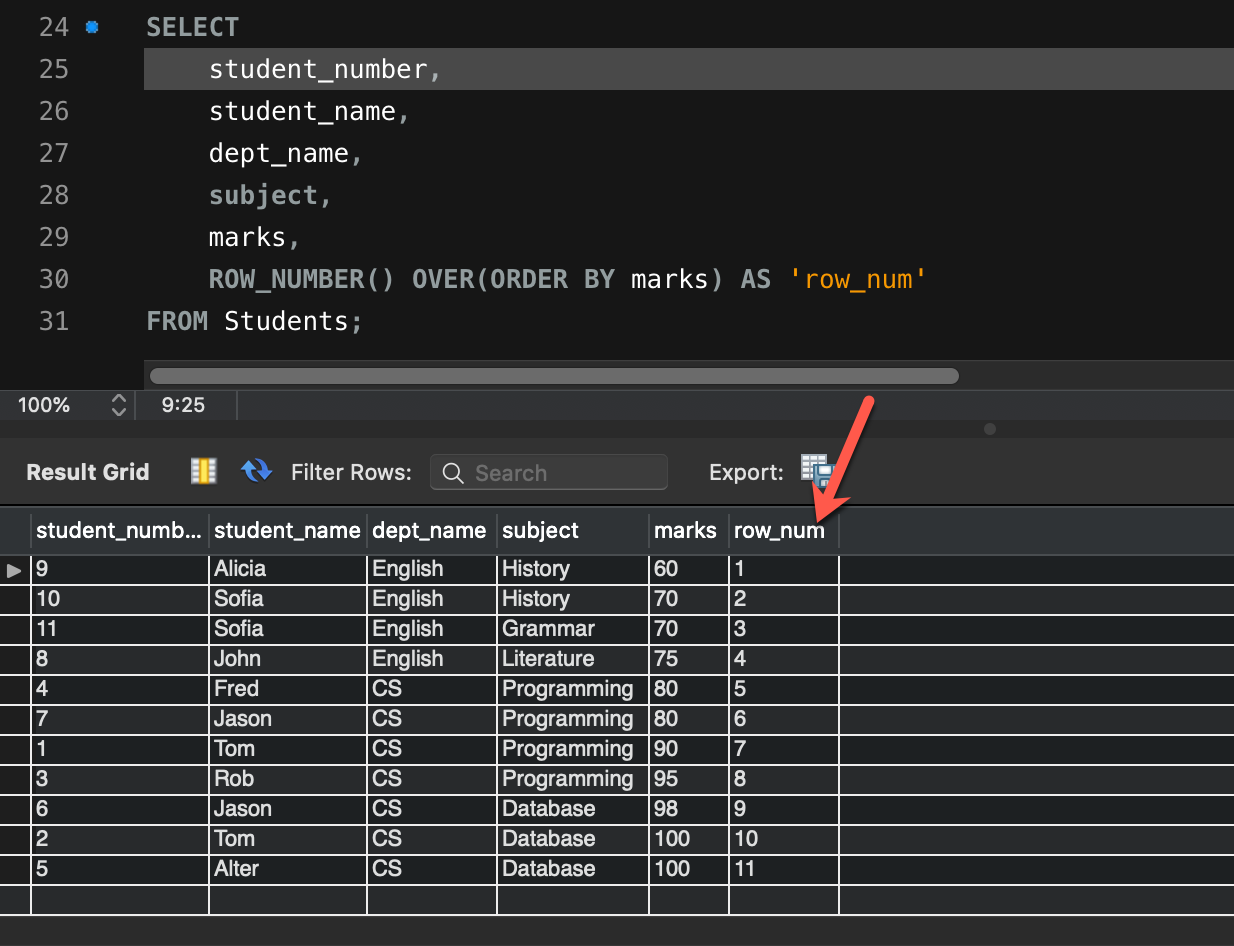The image size is (1234, 946).
Task: Click the yellow grid icon beside Result Grid
Action: tap(203, 471)
